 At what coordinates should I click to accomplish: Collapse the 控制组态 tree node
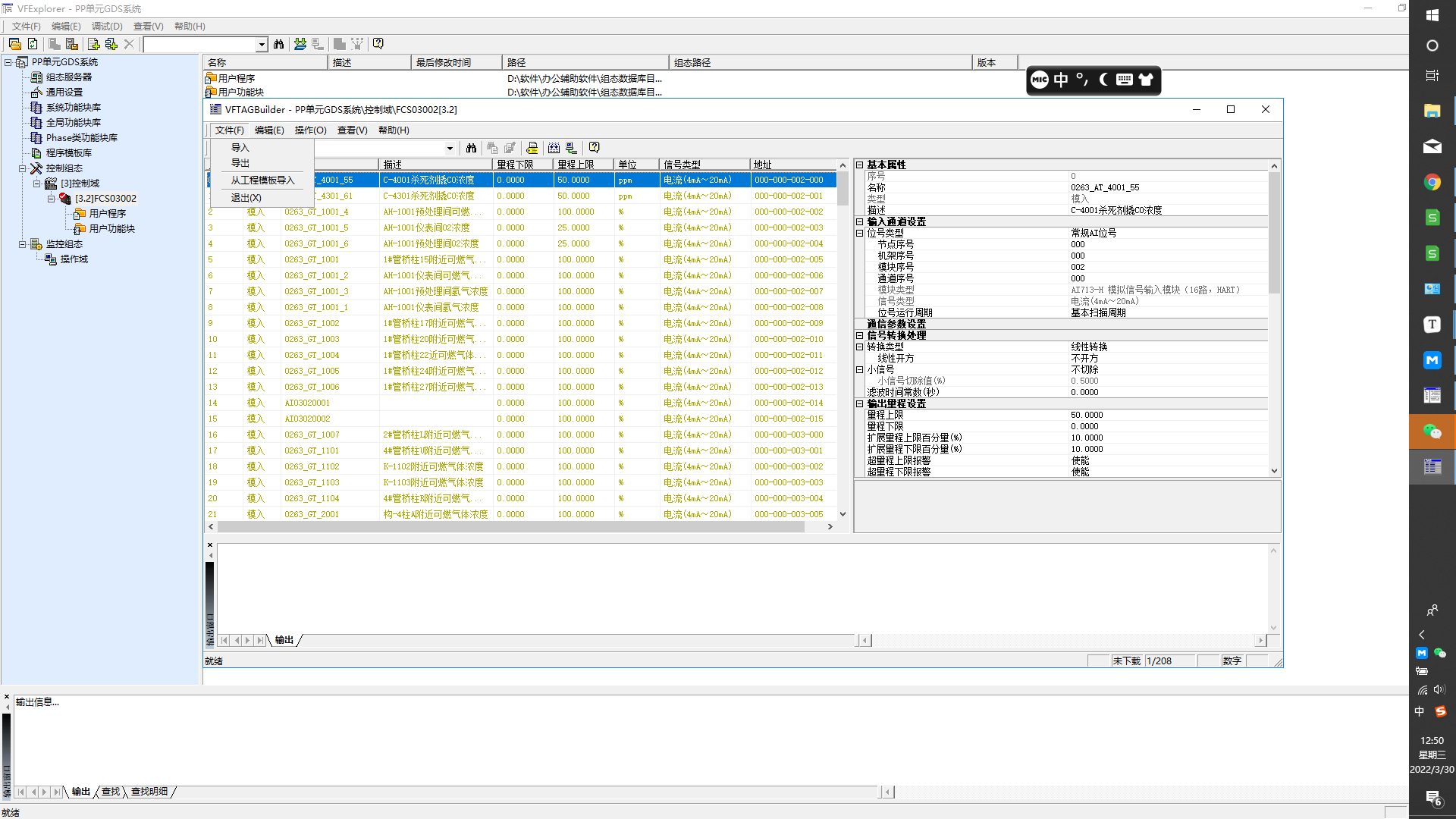click(x=23, y=168)
